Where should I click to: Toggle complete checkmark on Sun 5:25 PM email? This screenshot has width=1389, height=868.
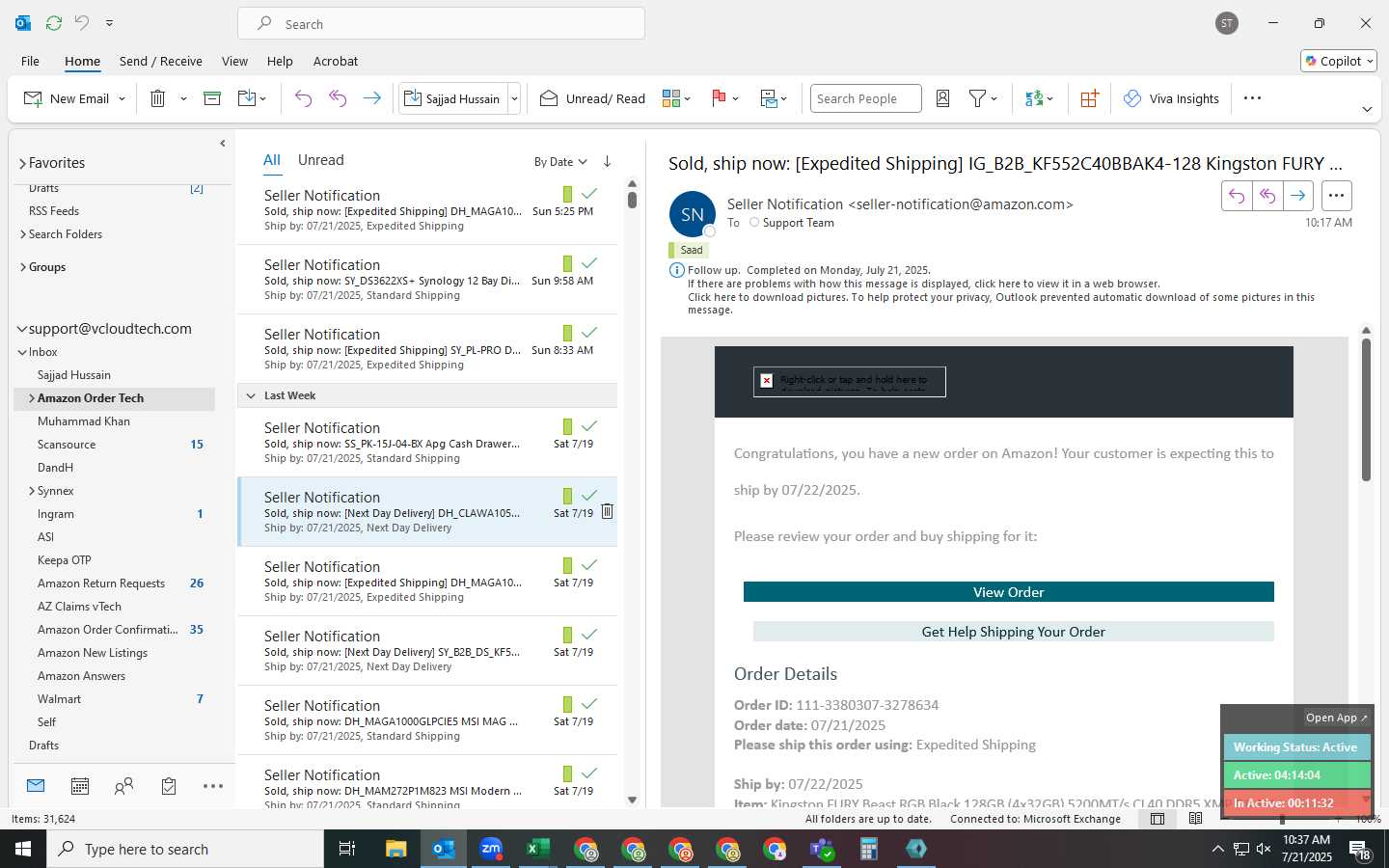click(589, 194)
